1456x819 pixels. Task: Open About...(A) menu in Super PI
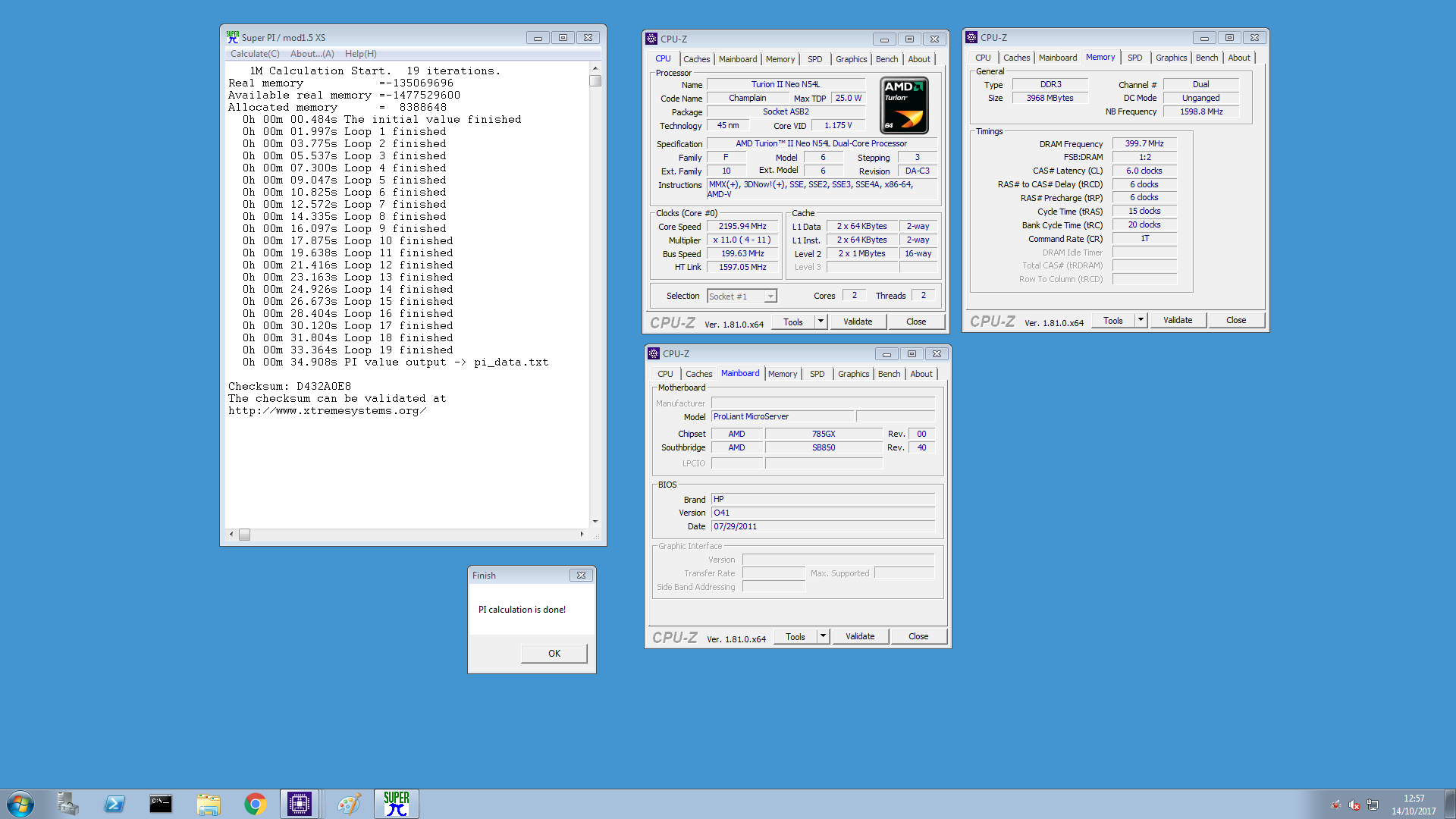[x=312, y=54]
